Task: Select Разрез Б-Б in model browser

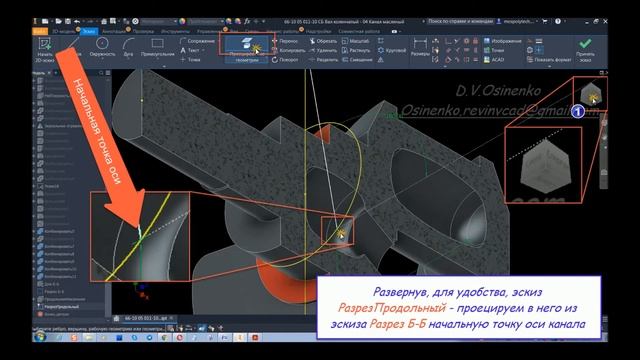Action: [x=54, y=292]
